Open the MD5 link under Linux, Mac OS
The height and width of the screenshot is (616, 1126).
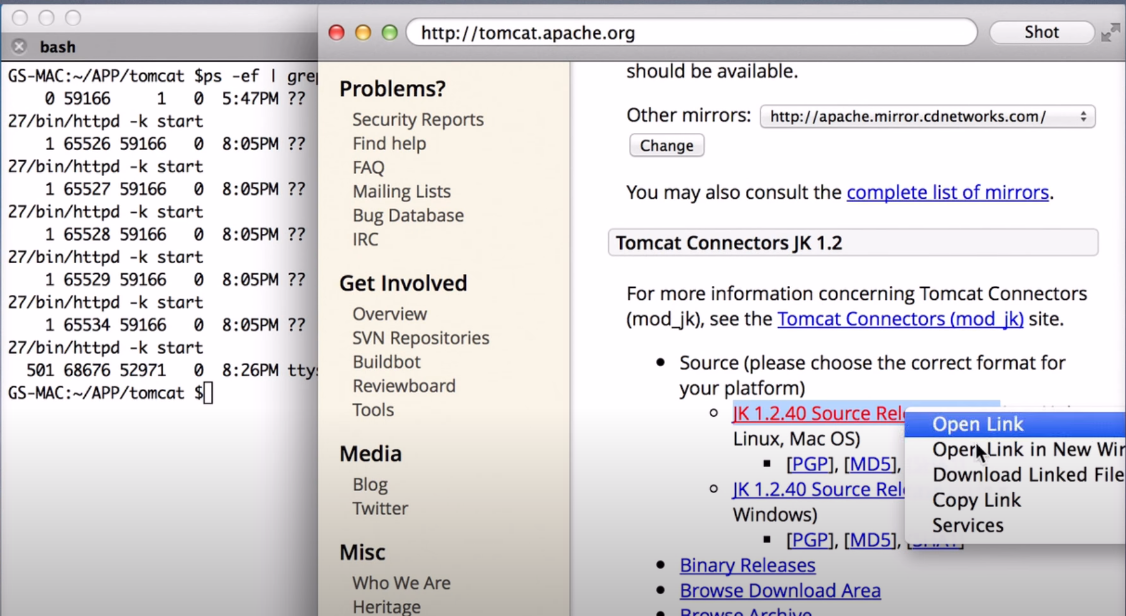(x=870, y=465)
